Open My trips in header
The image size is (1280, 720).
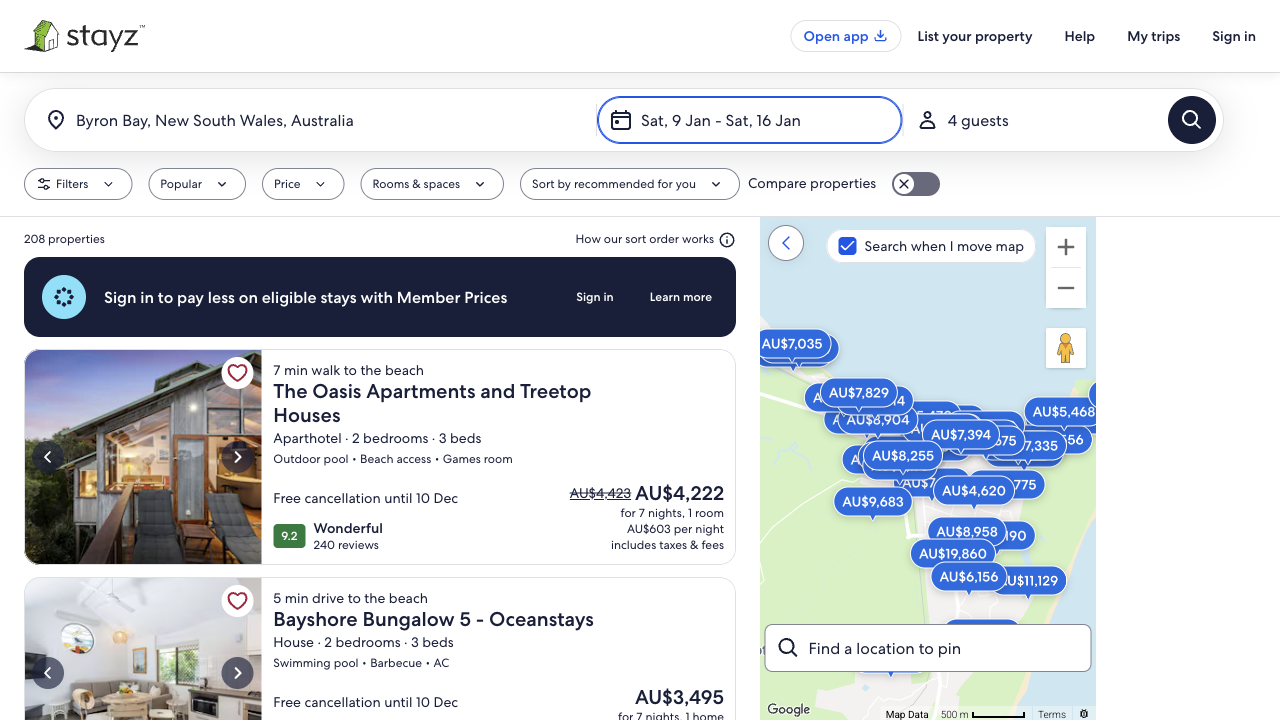pos(1154,36)
